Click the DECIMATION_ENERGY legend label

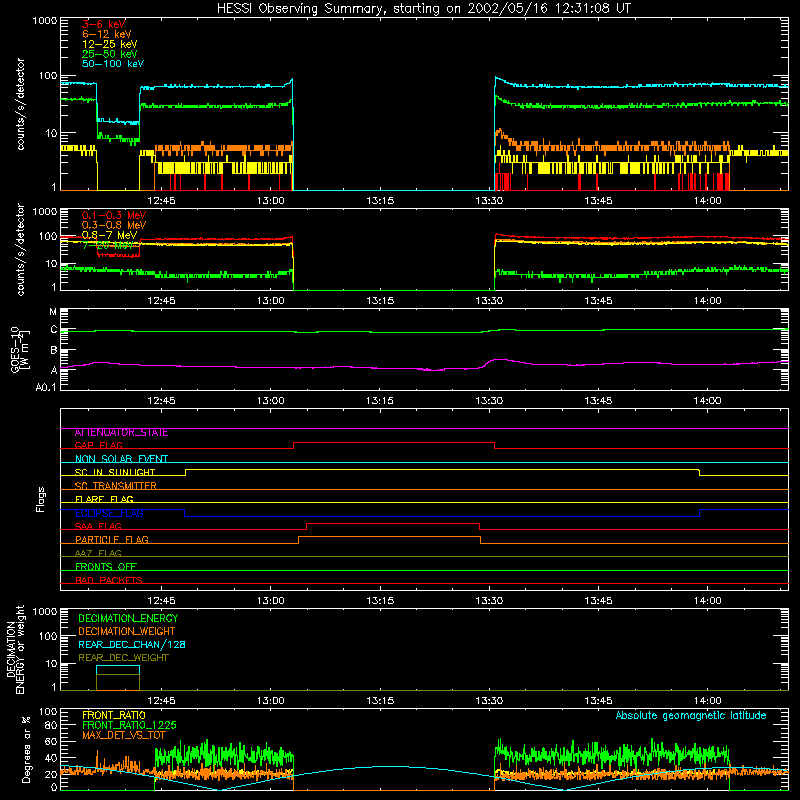128,618
